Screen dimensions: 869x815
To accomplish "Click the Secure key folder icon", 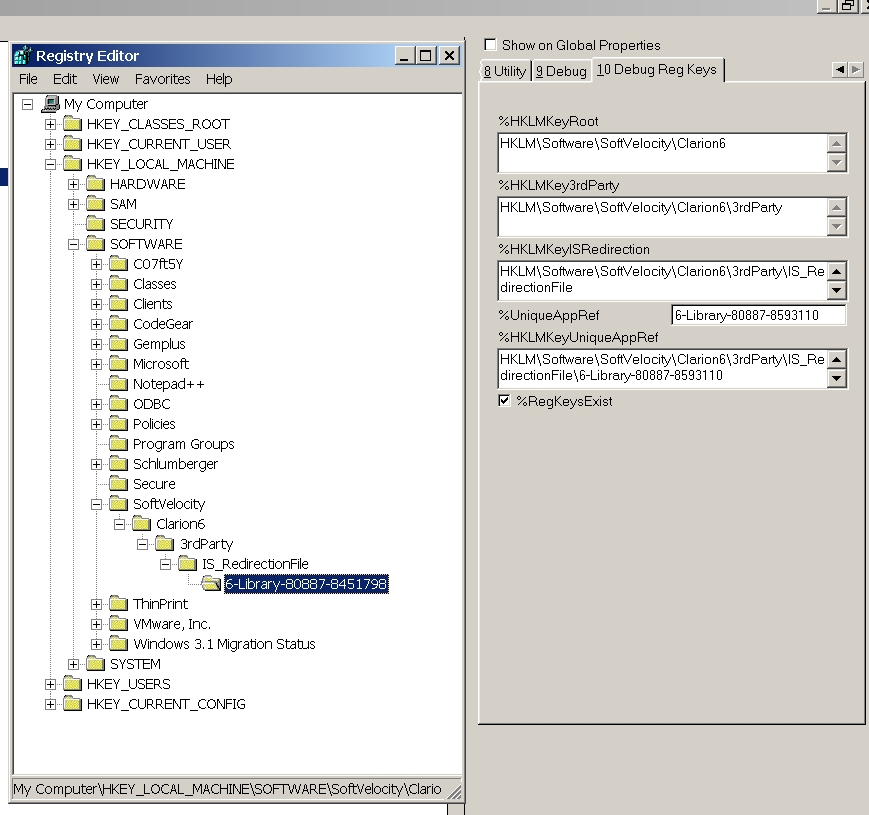I will tap(118, 484).
